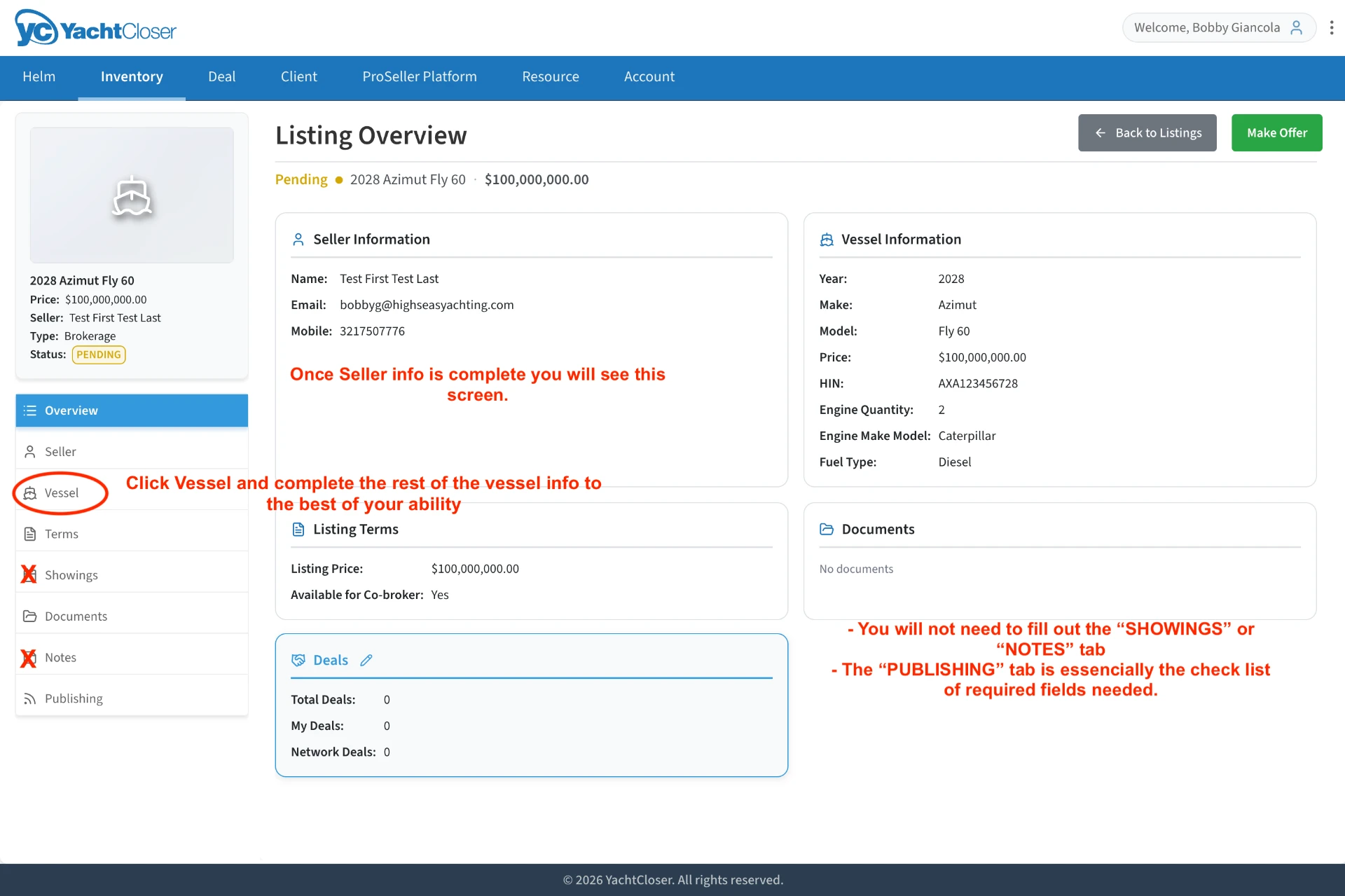Click the boat placeholder image thumbnail
Screen dimensions: 1345x896
coord(132,195)
